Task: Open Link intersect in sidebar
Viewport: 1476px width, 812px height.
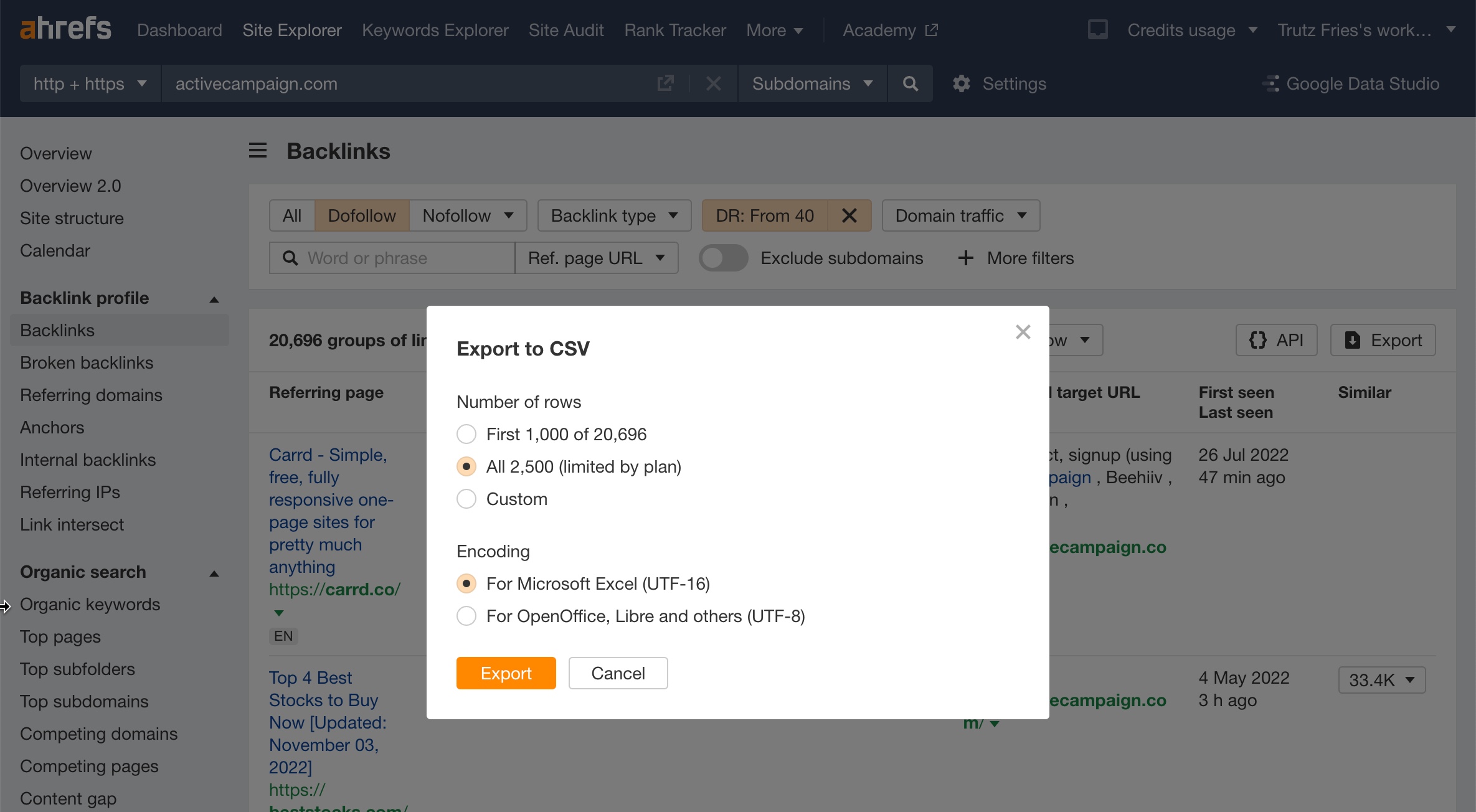Action: 72,524
